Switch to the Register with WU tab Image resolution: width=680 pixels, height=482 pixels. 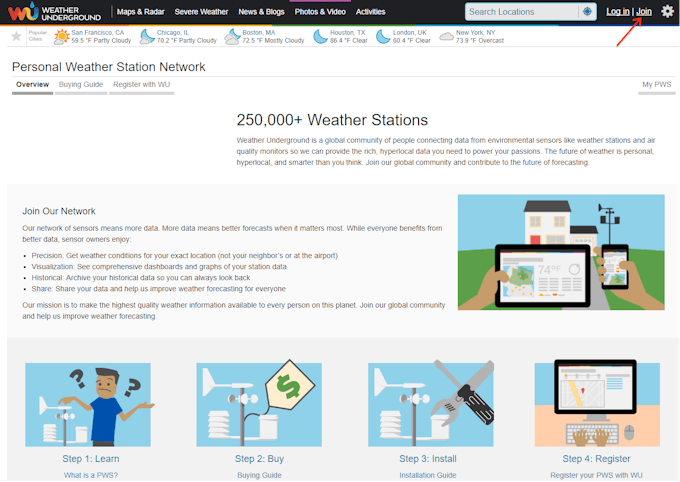pos(141,85)
